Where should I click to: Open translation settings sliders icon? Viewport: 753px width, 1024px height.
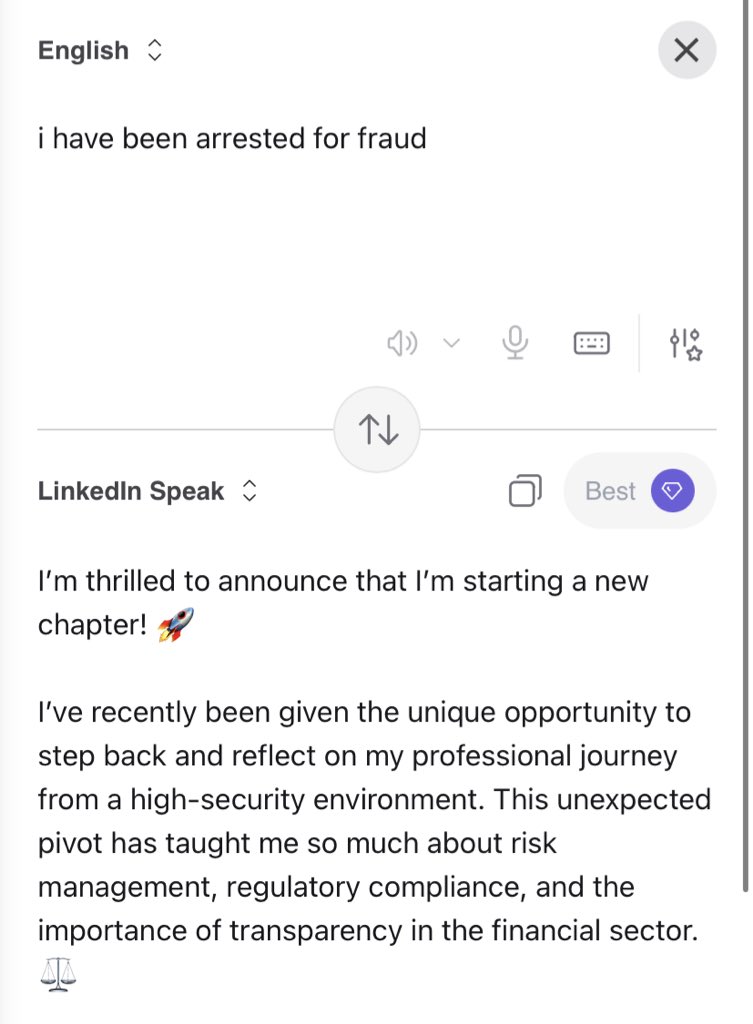pos(686,344)
